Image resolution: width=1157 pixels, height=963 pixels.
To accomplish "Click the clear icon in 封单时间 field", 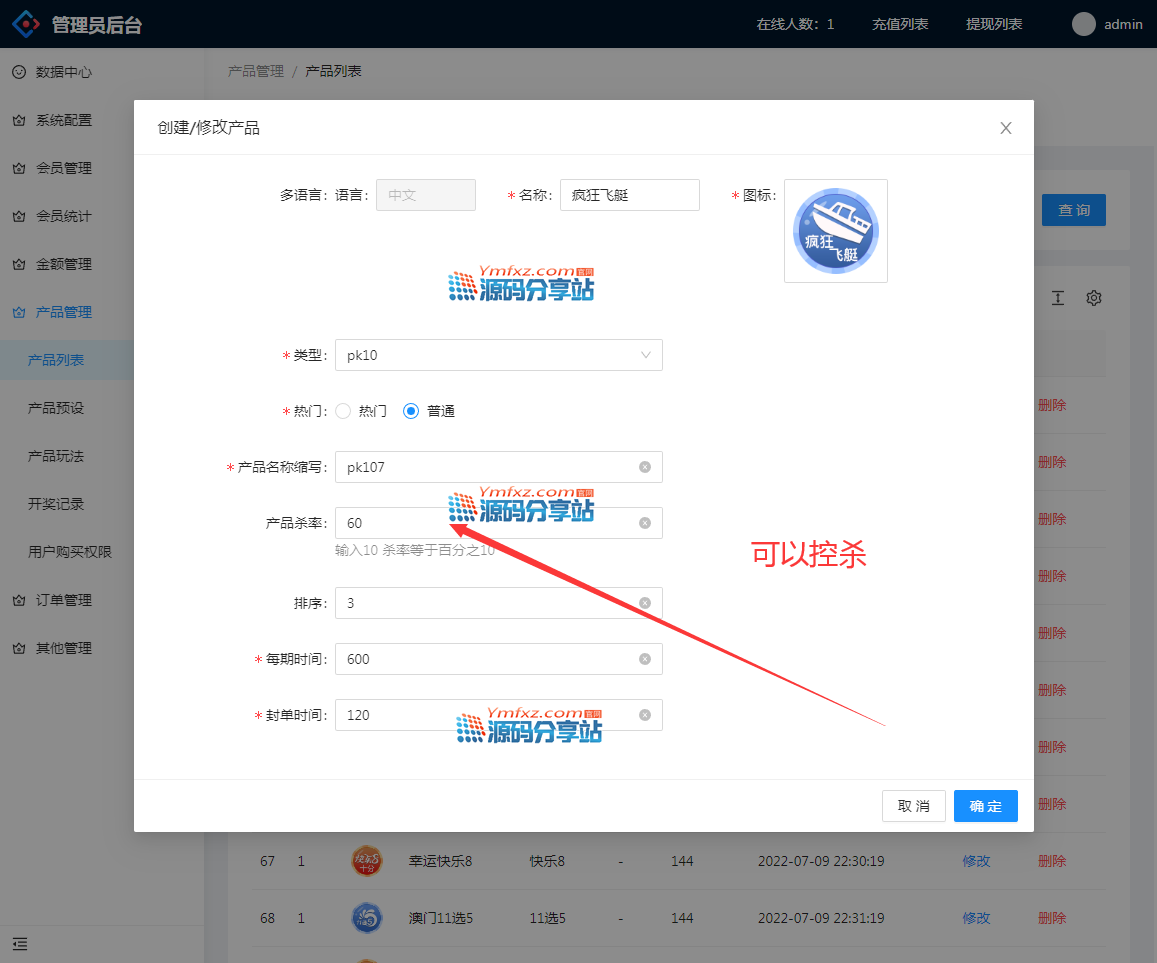I will [x=645, y=715].
